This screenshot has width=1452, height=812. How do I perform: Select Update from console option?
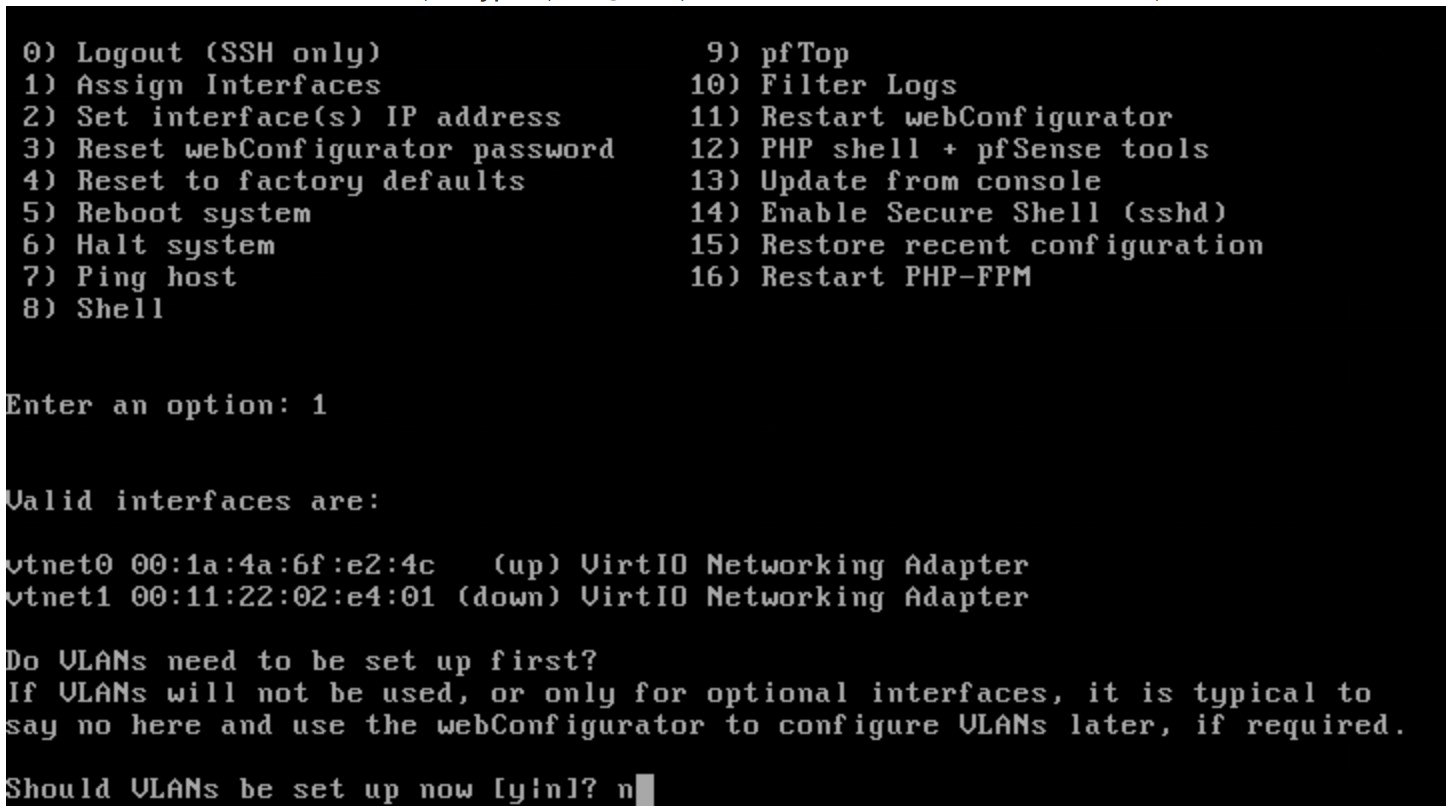[895, 181]
